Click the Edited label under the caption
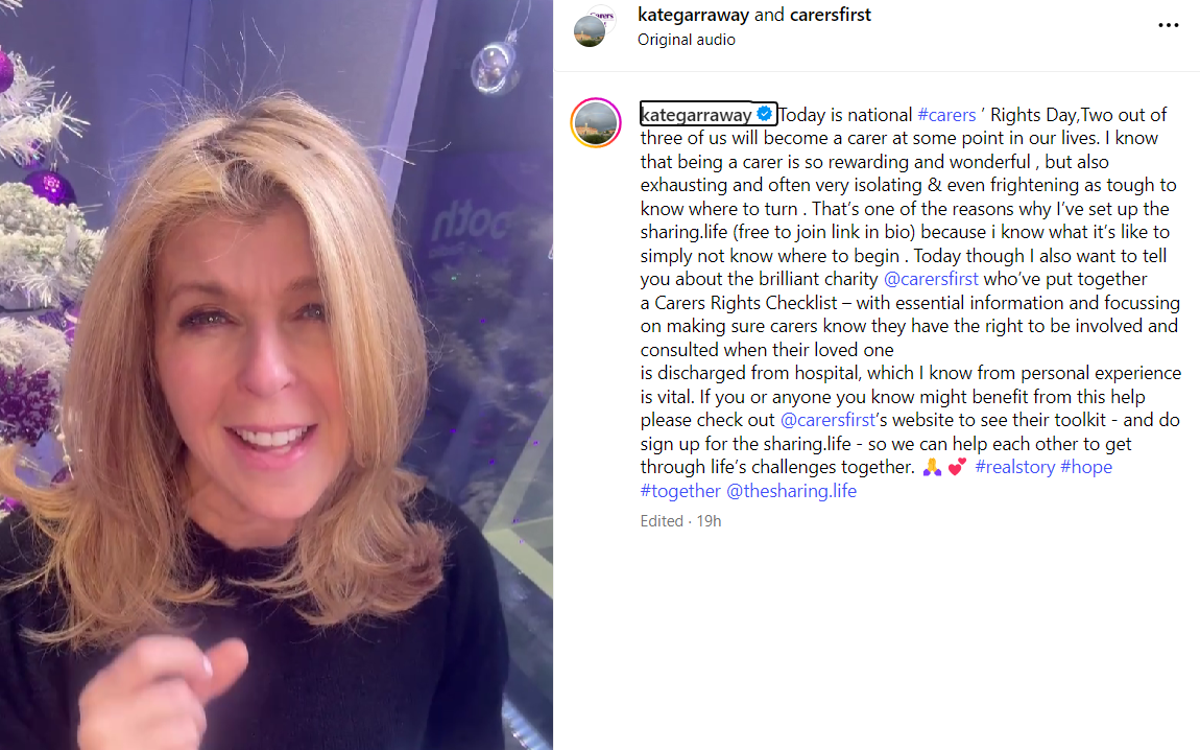Viewport: 1200px width, 750px height. click(662, 521)
